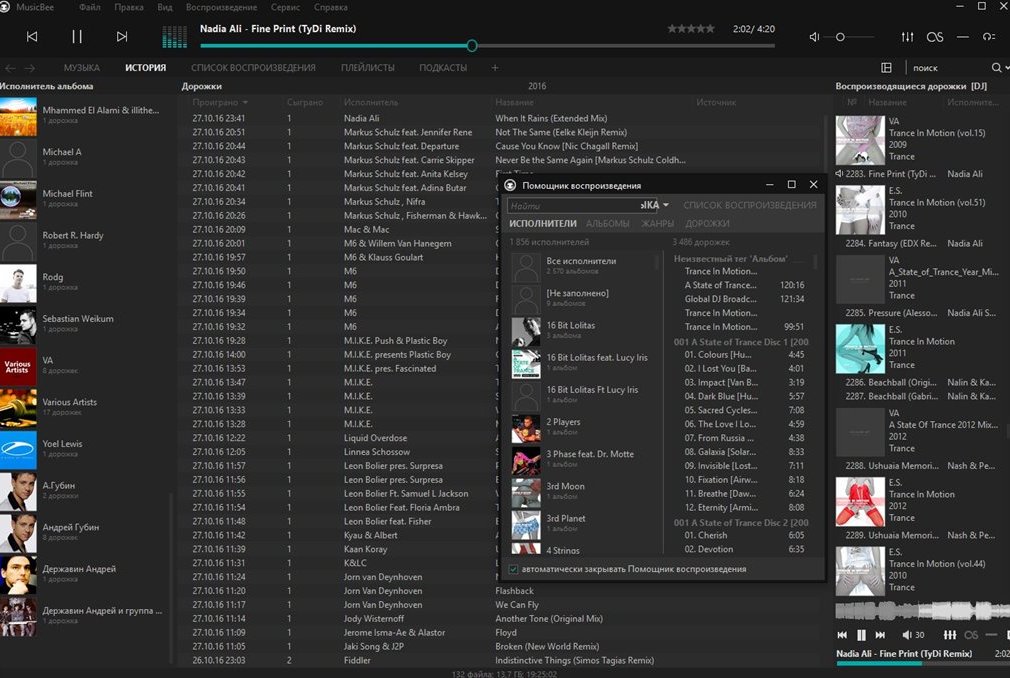
Task: Select the АЛЬБОМЫ tab in Помощник window
Action: (607, 223)
